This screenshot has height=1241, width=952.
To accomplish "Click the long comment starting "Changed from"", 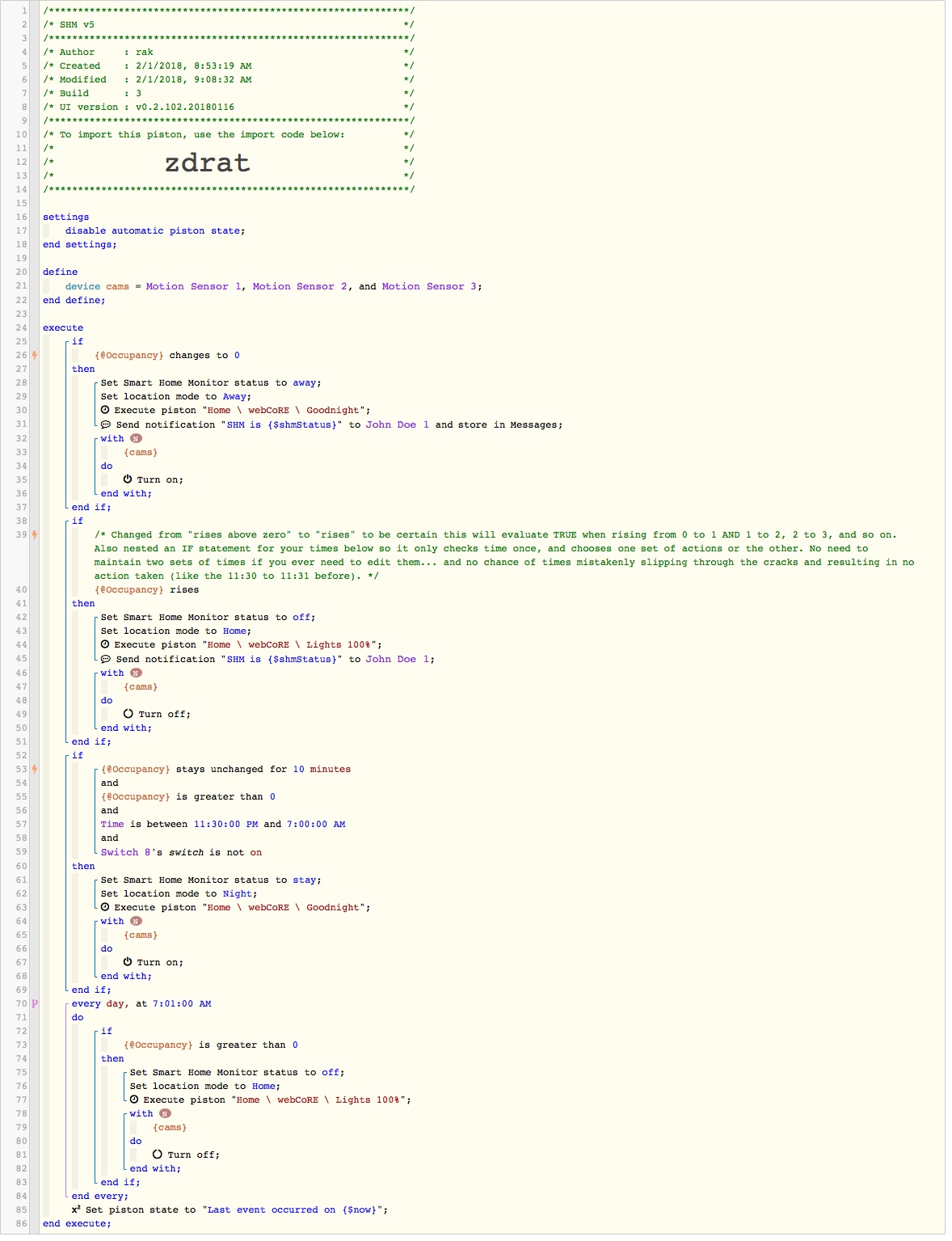I will click(x=504, y=555).
